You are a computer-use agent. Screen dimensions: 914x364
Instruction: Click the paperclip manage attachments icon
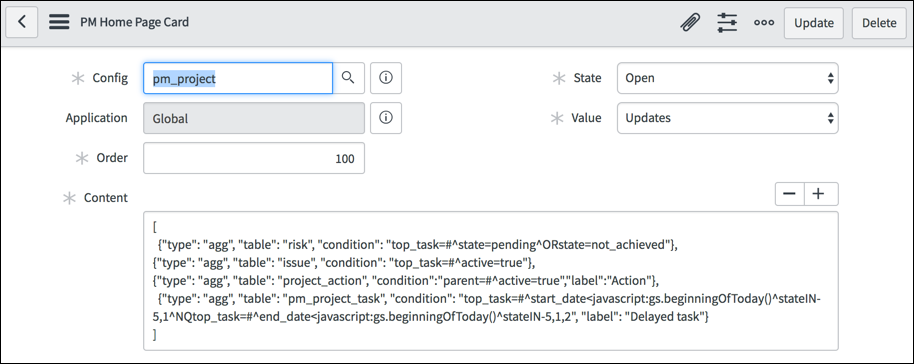click(x=690, y=23)
